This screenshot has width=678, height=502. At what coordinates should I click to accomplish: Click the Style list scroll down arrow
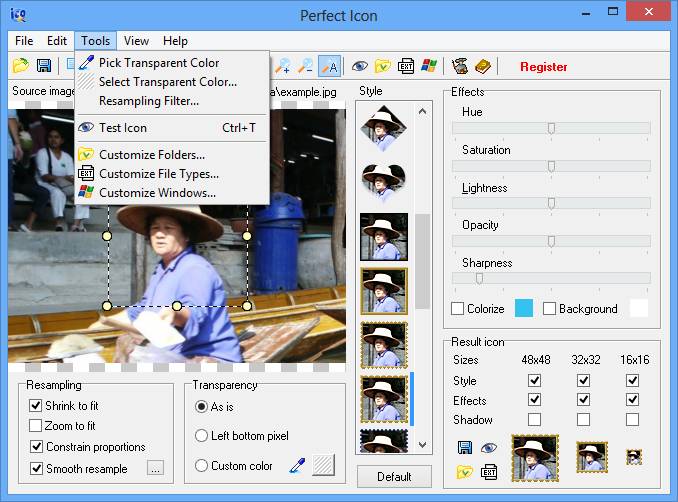[423, 445]
